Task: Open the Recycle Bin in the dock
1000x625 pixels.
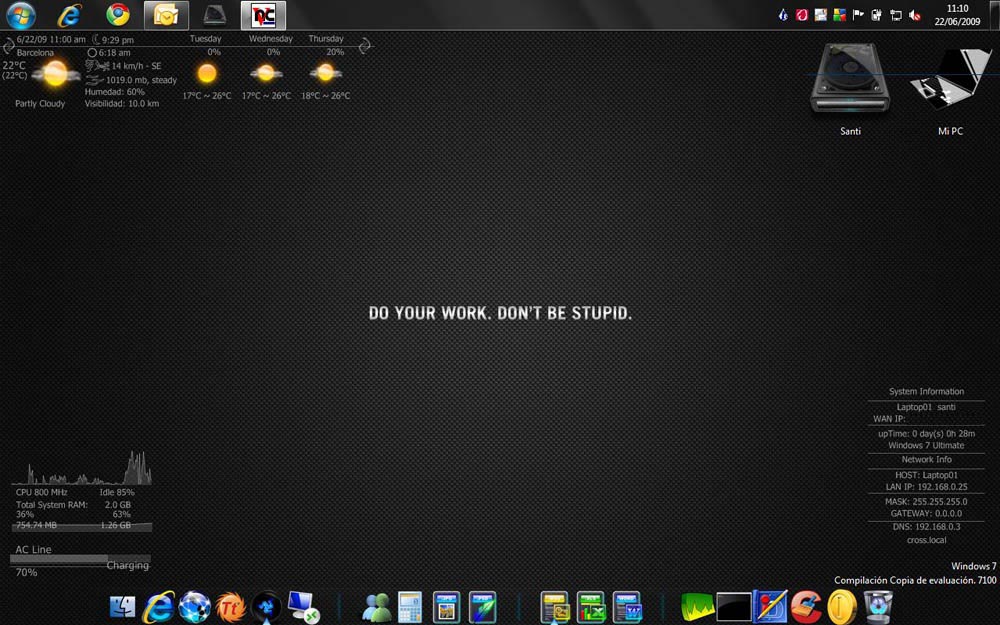Action: [x=878, y=606]
